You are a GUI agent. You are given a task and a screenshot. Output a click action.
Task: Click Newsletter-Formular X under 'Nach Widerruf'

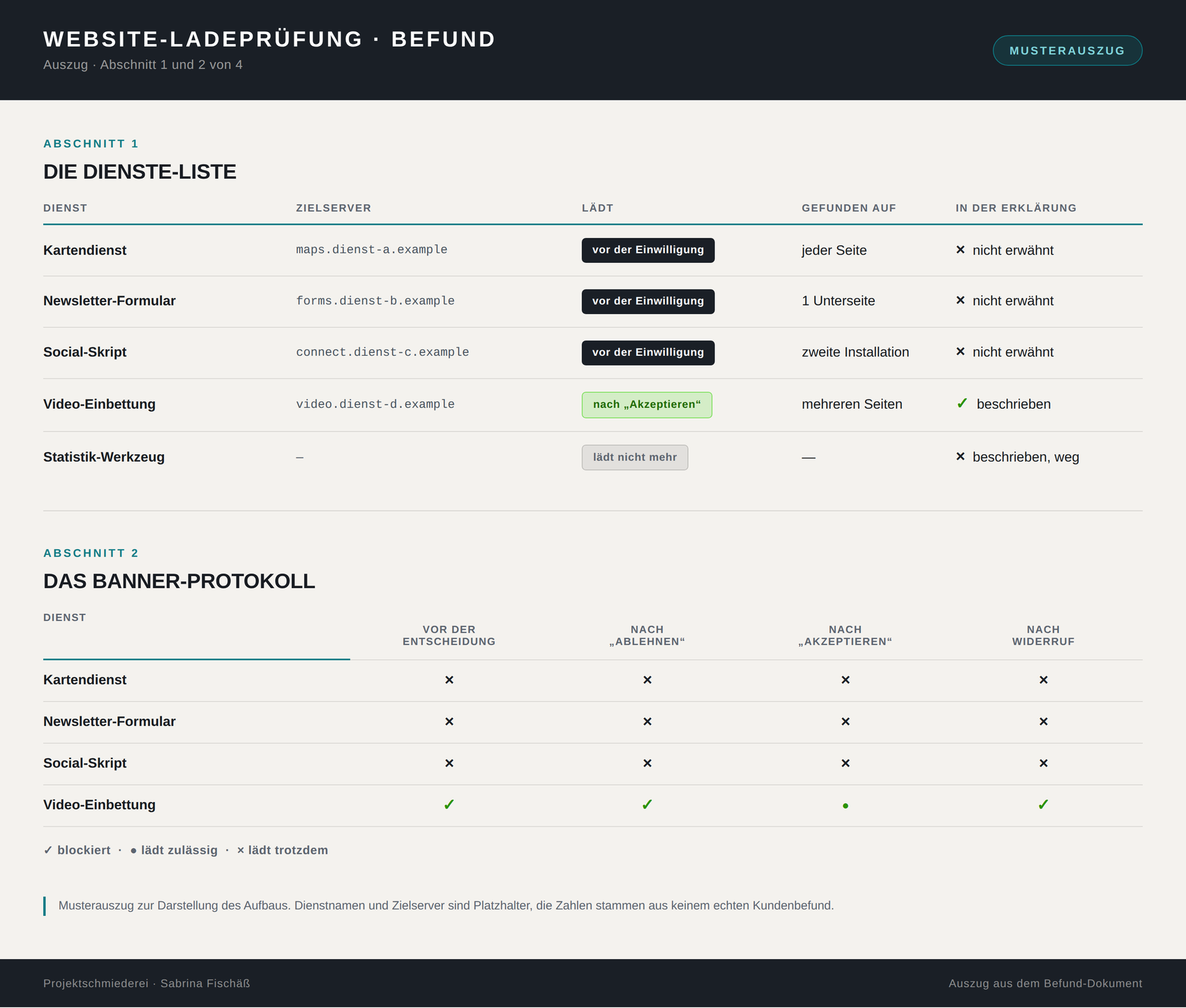click(1044, 722)
